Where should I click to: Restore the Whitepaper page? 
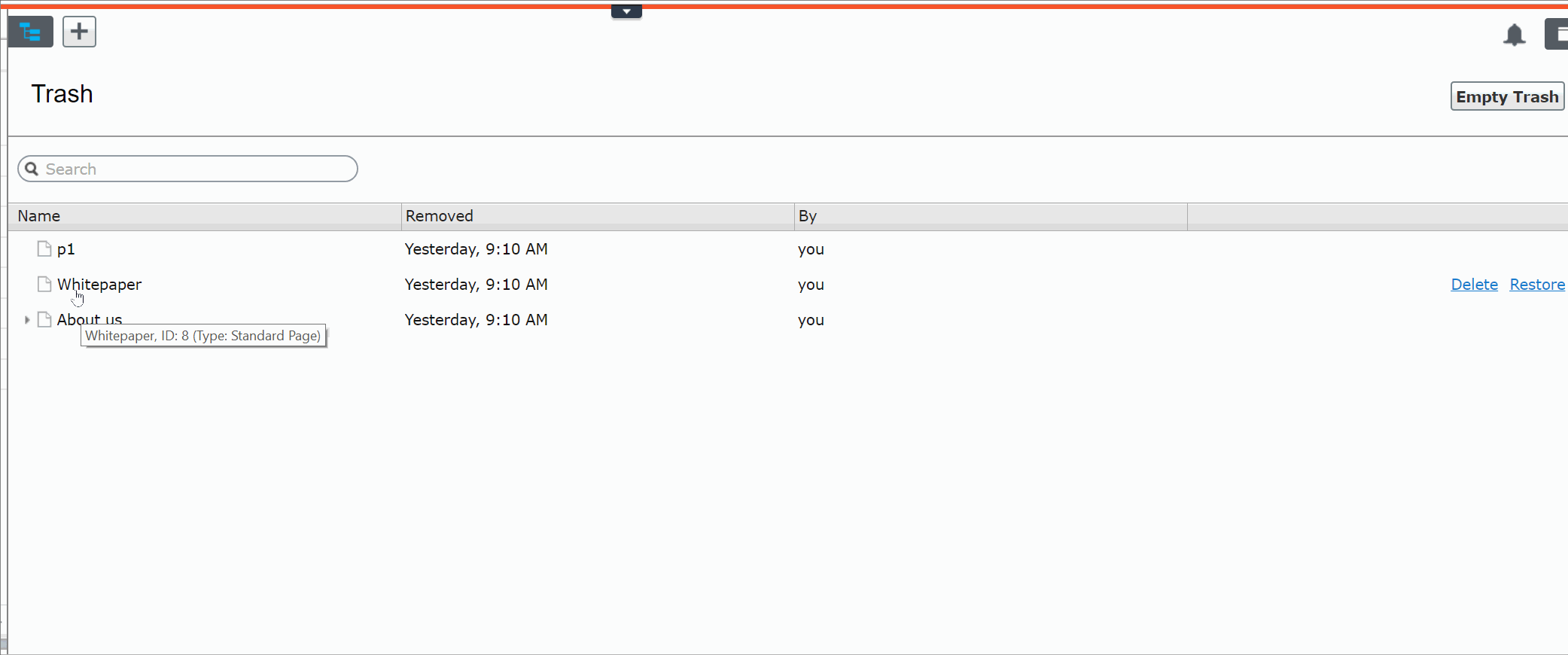pyautogui.click(x=1536, y=285)
